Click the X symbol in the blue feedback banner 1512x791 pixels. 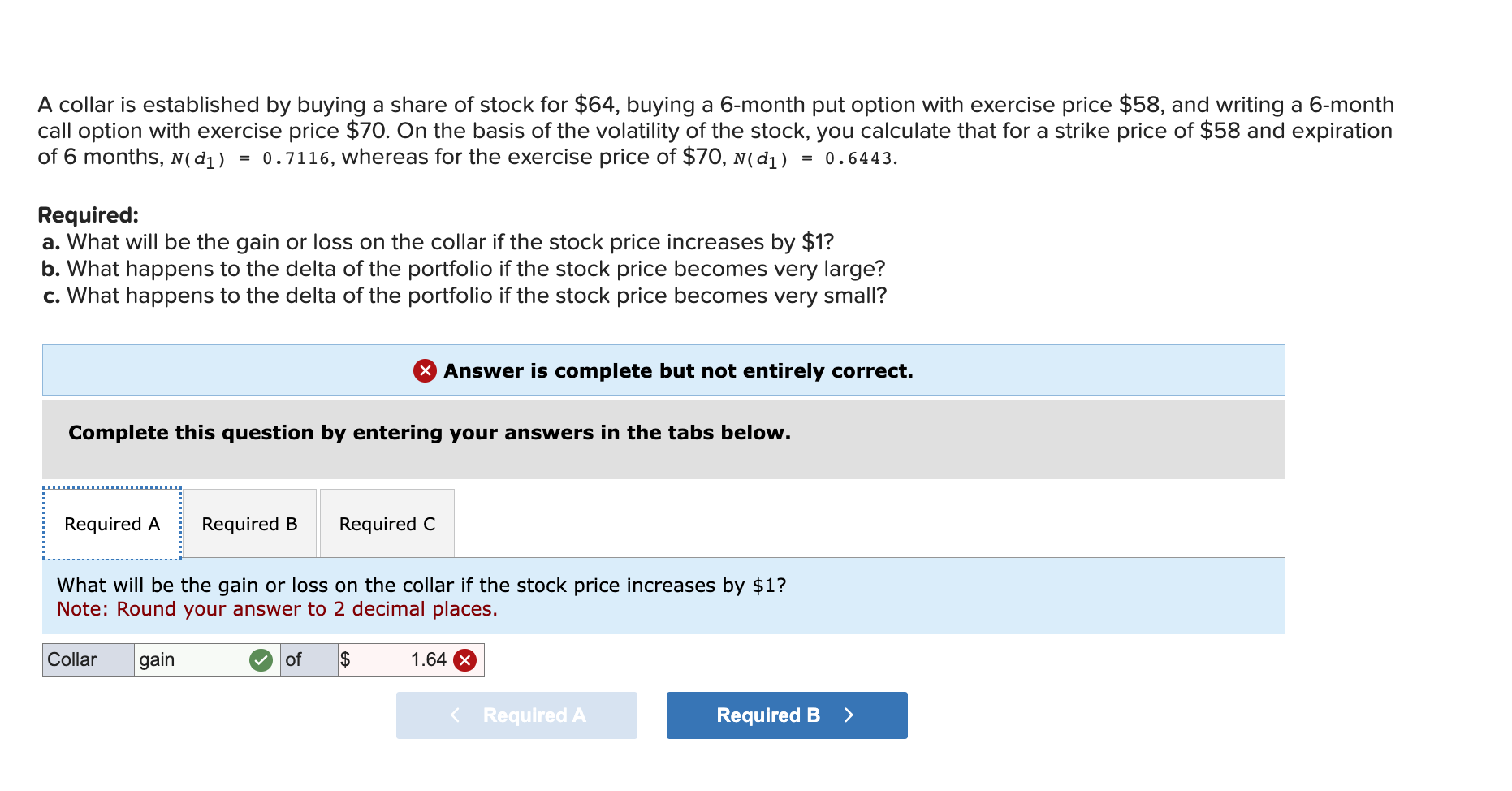(426, 371)
